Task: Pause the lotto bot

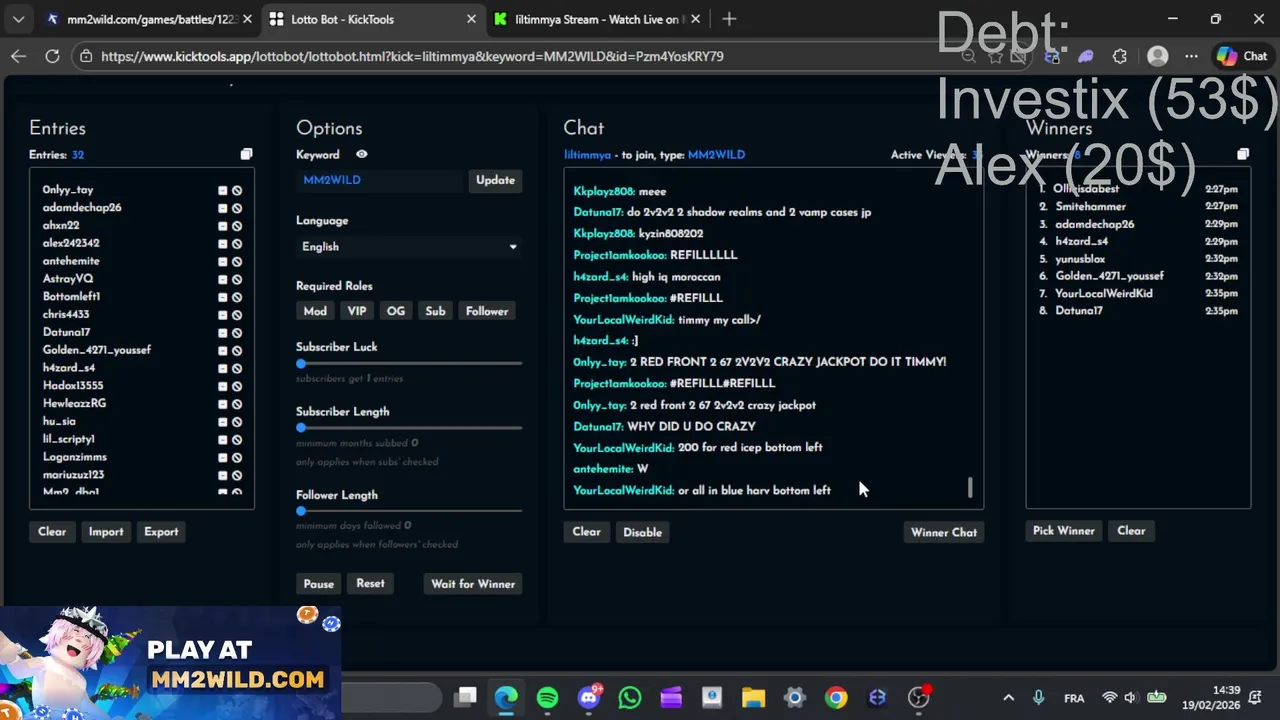Action: click(x=319, y=584)
